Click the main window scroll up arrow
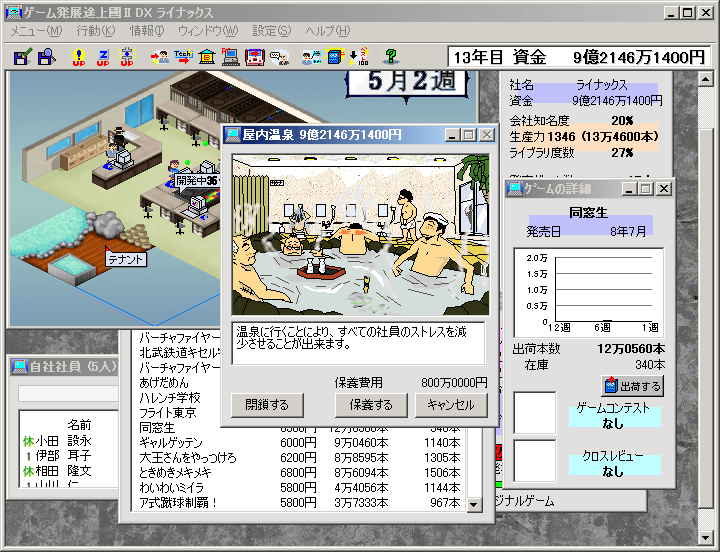This screenshot has width=720, height=552. click(x=706, y=79)
